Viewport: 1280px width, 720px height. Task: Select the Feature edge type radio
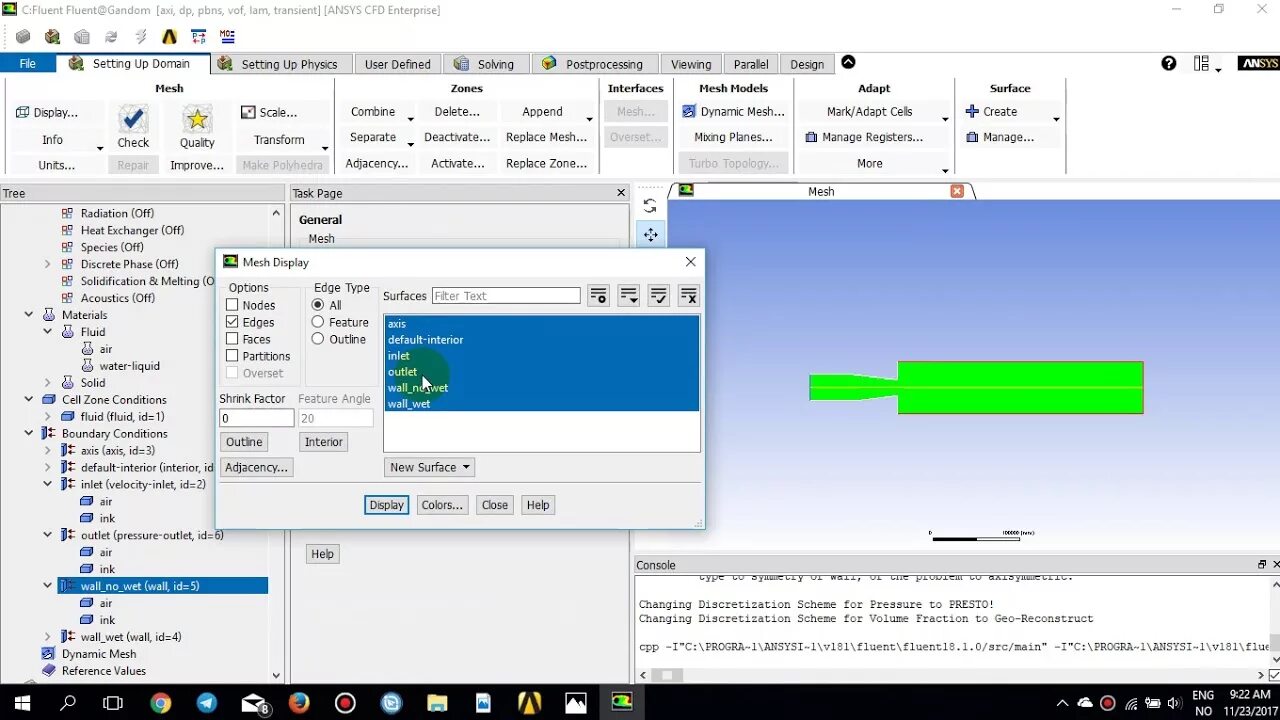point(318,322)
